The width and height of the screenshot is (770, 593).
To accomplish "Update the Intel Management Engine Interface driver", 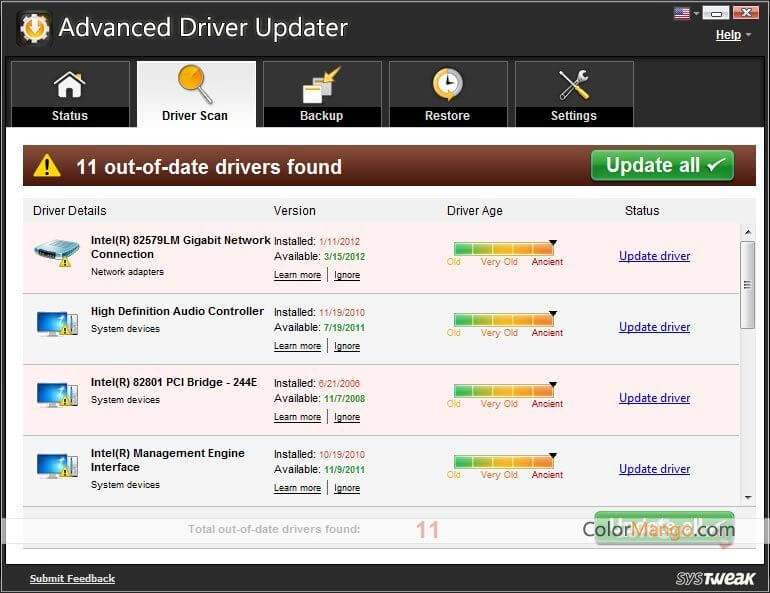I will click(x=654, y=469).
